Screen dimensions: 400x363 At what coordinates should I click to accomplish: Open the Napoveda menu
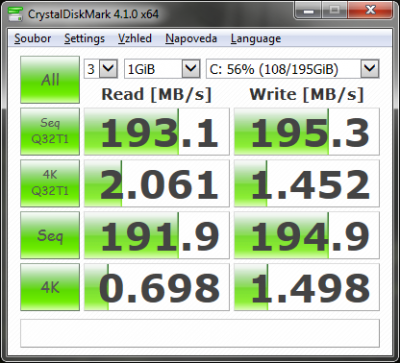pos(191,38)
